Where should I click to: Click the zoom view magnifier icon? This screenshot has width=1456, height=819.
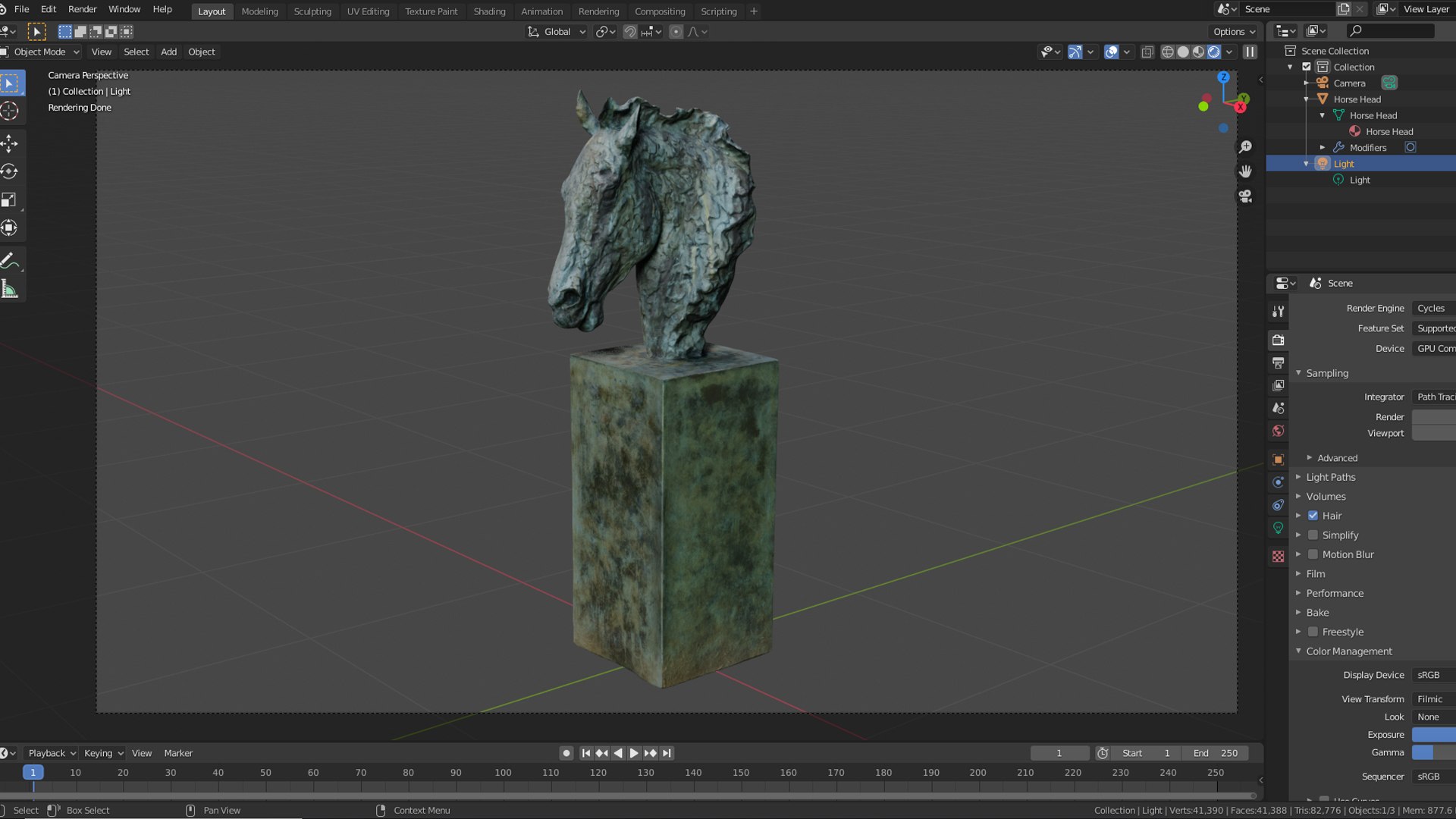1245,147
